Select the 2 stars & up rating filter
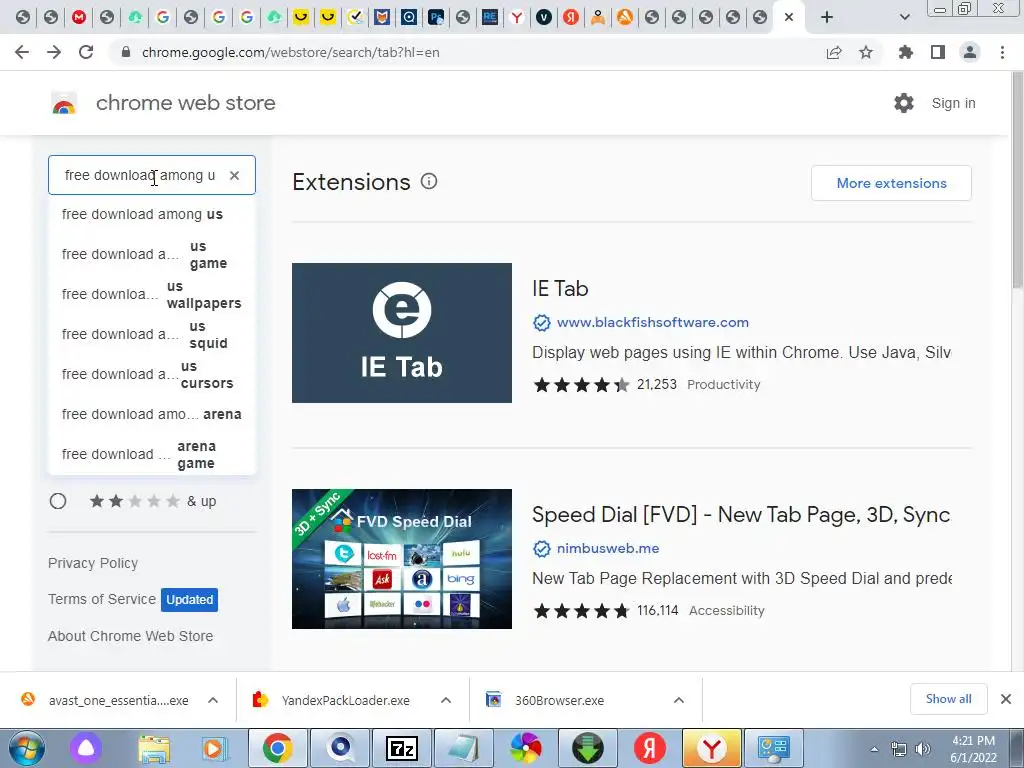 pyautogui.click(x=58, y=501)
